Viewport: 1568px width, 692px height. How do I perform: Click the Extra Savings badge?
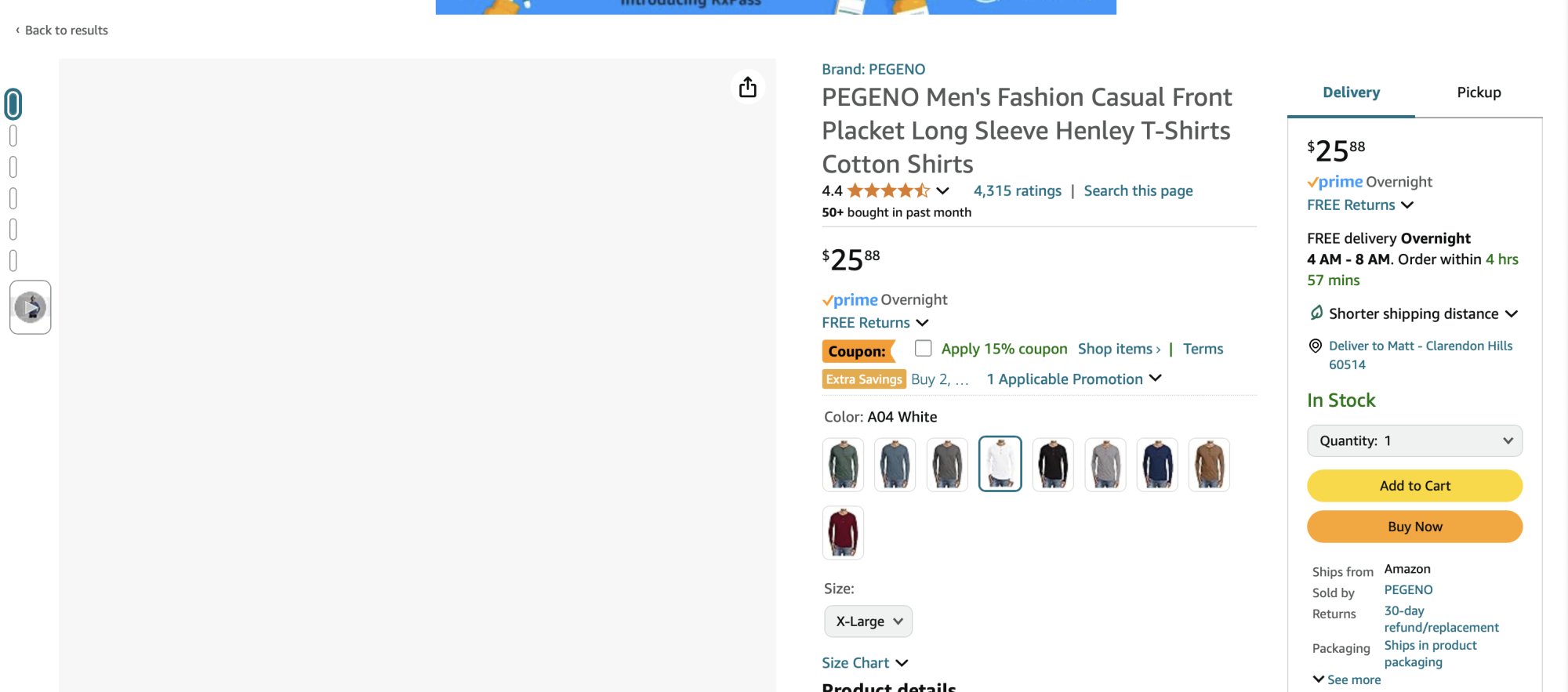pos(864,379)
